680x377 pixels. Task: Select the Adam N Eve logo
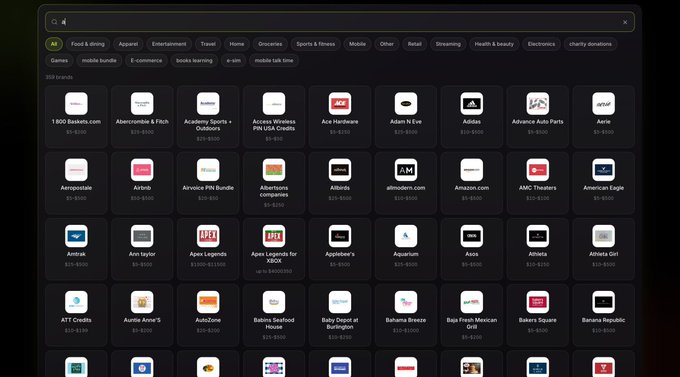405,104
